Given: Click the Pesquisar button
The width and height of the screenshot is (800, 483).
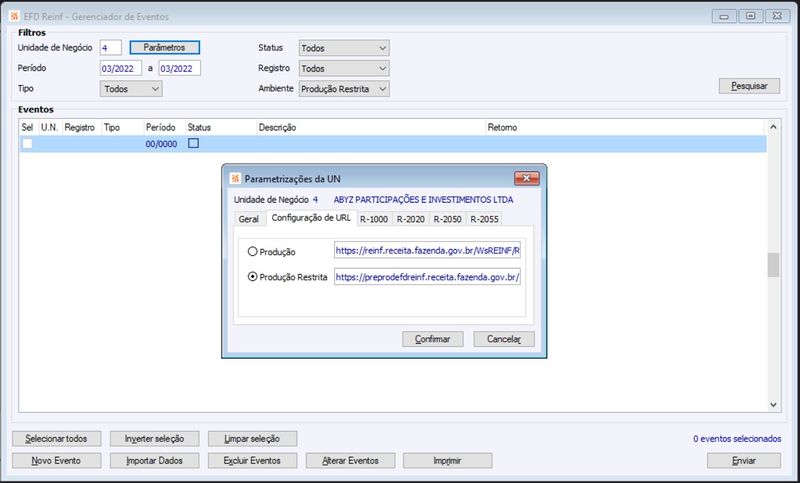Looking at the screenshot, I should (749, 86).
